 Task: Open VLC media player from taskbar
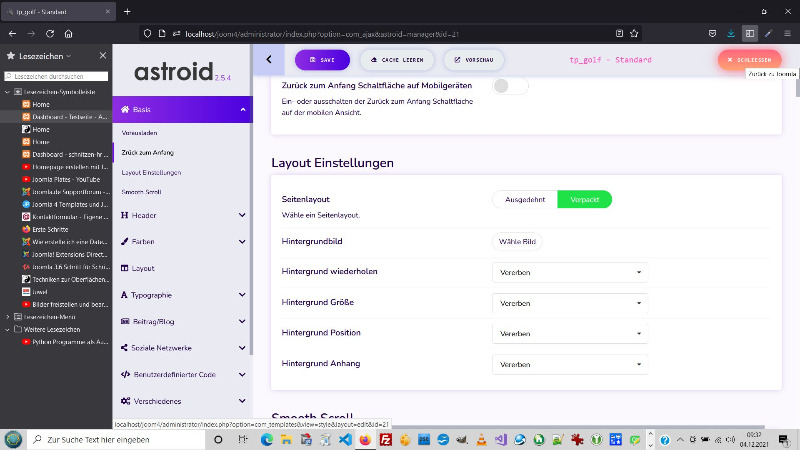point(481,439)
